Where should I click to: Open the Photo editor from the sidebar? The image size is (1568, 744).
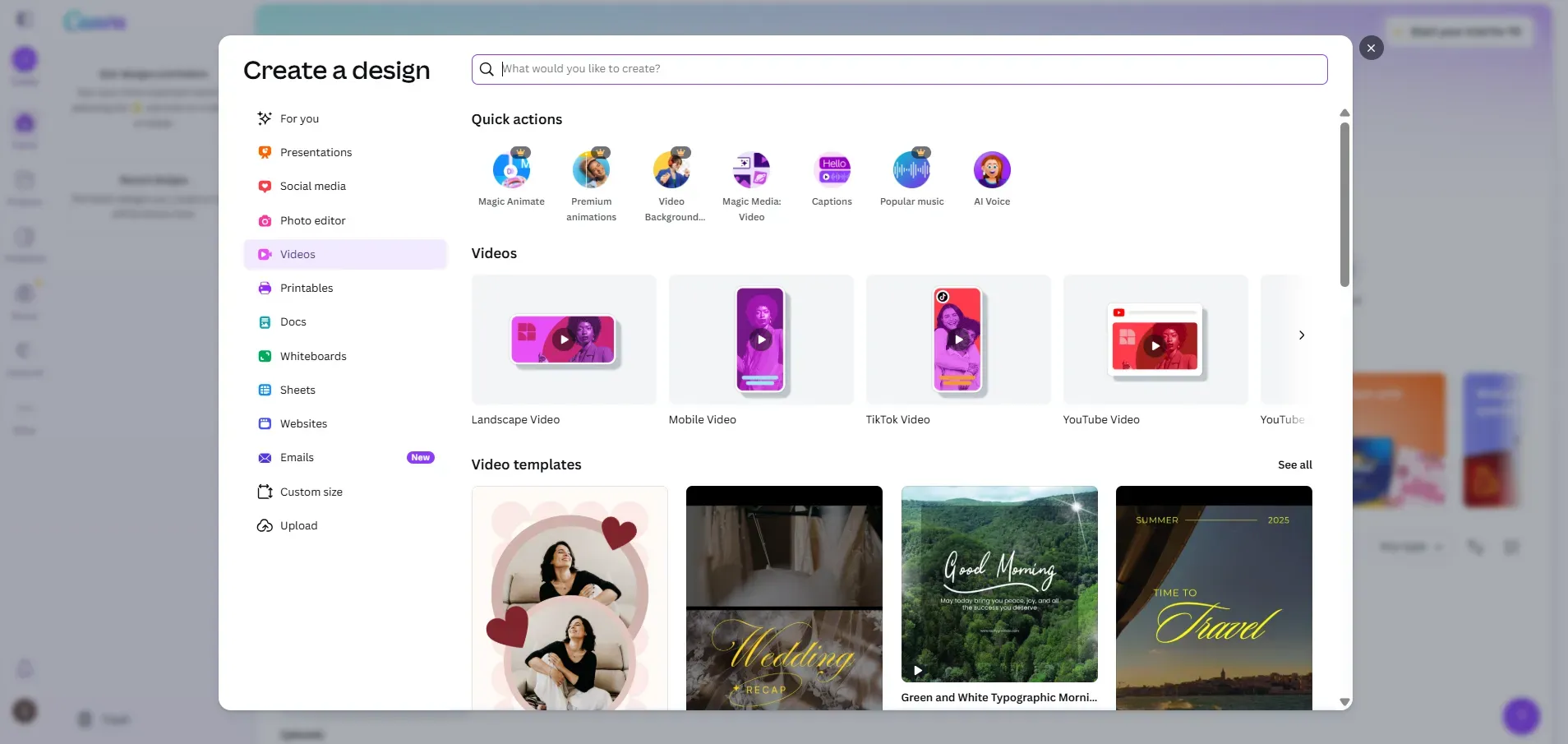[312, 220]
